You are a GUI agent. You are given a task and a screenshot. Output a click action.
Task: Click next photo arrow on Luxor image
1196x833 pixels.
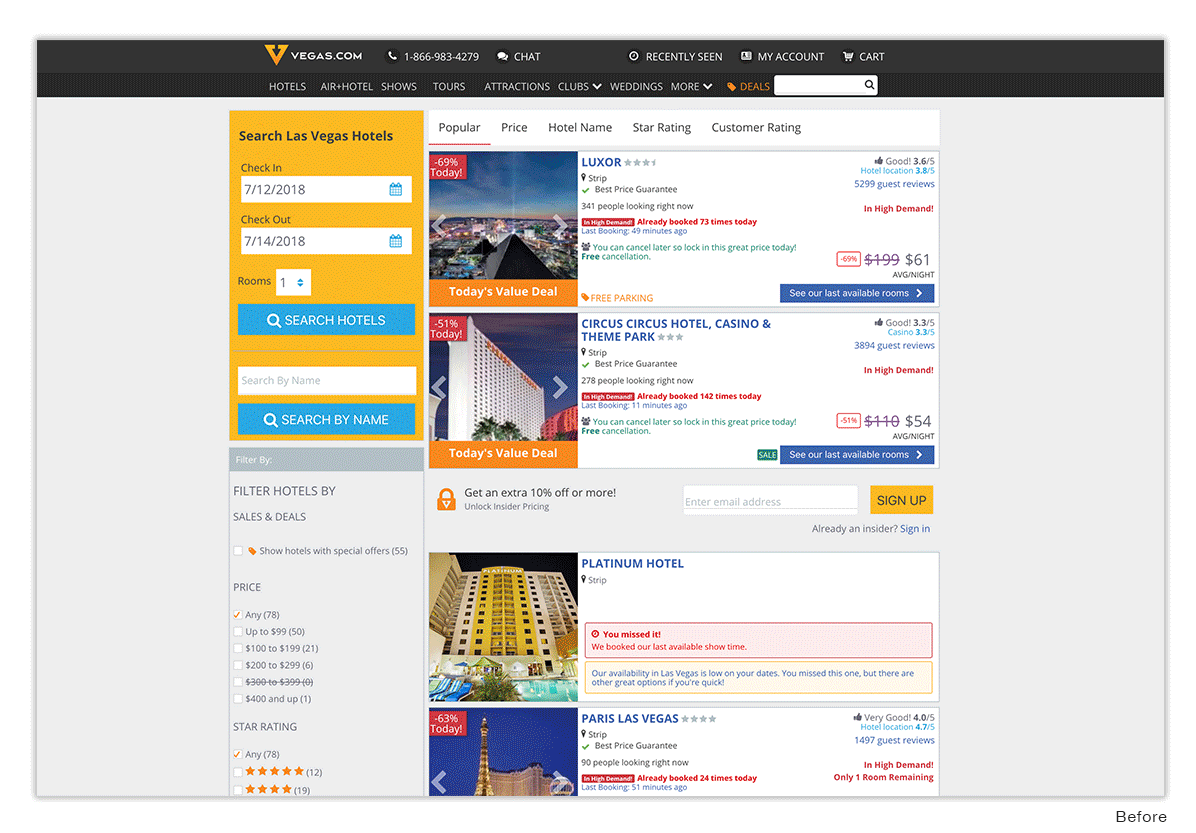click(x=560, y=226)
